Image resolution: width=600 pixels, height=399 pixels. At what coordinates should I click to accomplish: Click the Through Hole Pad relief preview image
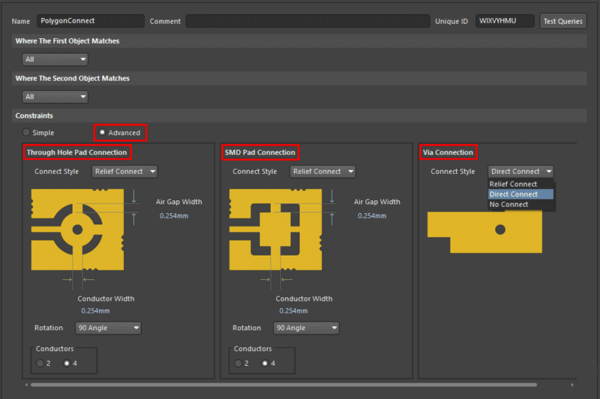[78, 230]
